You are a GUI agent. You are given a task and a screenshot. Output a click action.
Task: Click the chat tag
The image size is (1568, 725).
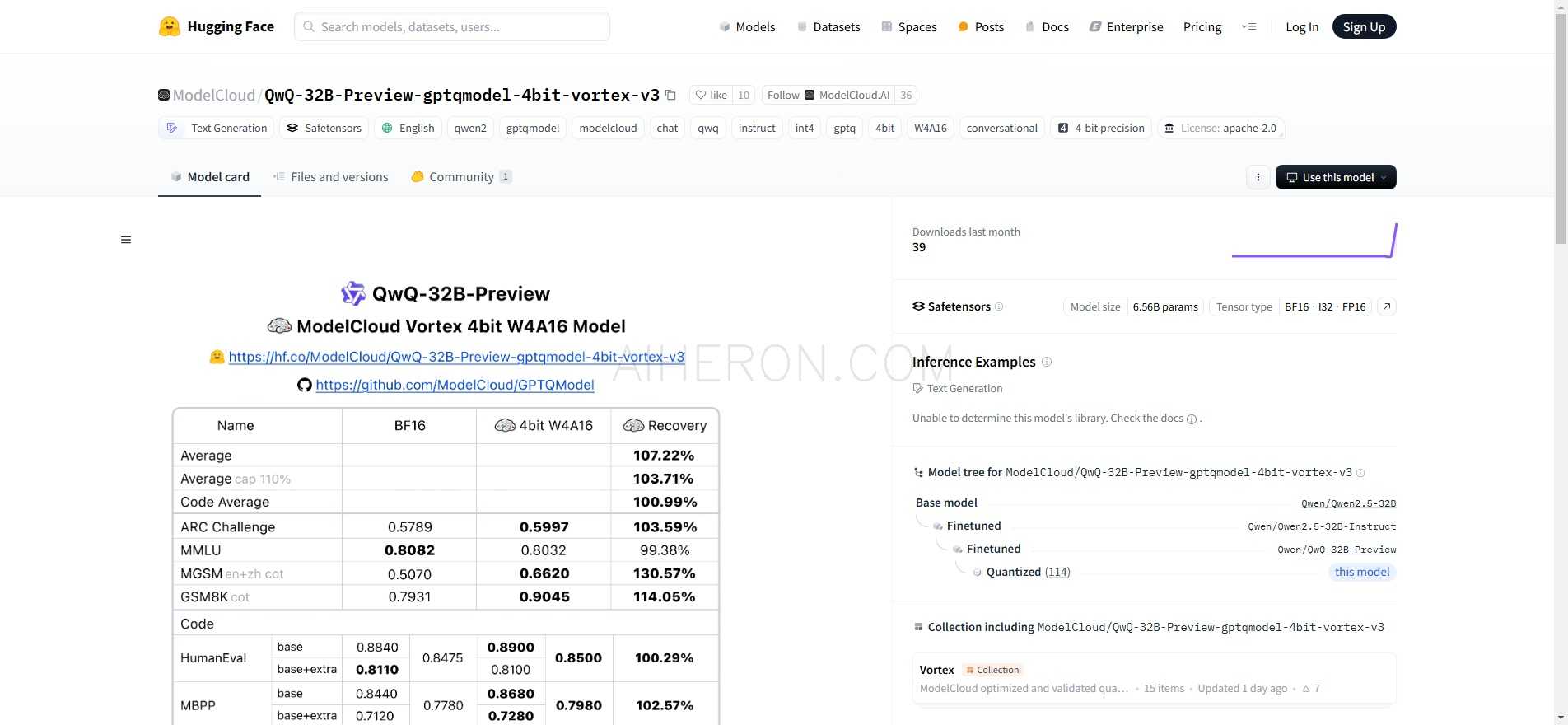(667, 128)
